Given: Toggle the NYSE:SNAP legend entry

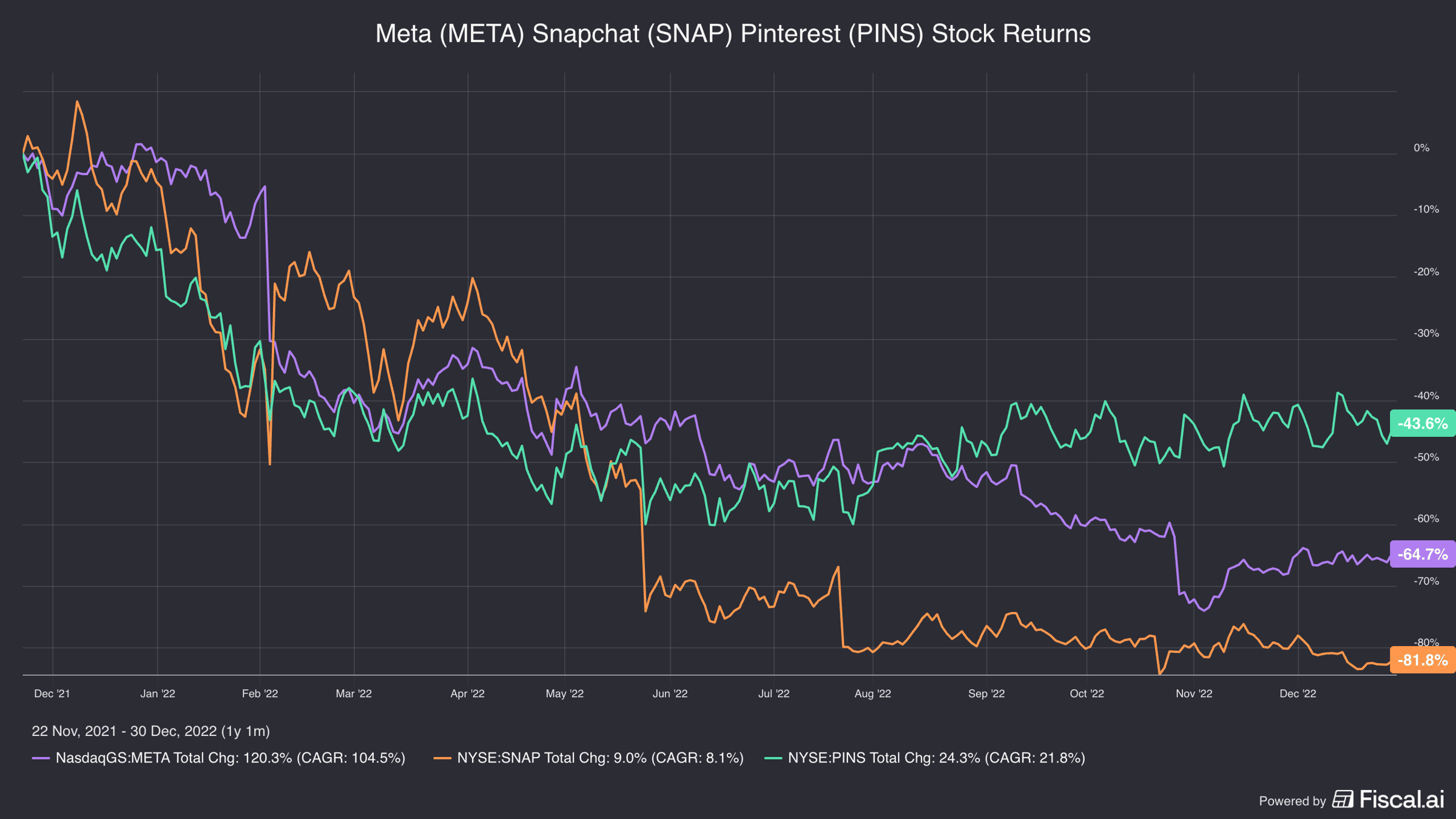Looking at the screenshot, I should coord(588,758).
